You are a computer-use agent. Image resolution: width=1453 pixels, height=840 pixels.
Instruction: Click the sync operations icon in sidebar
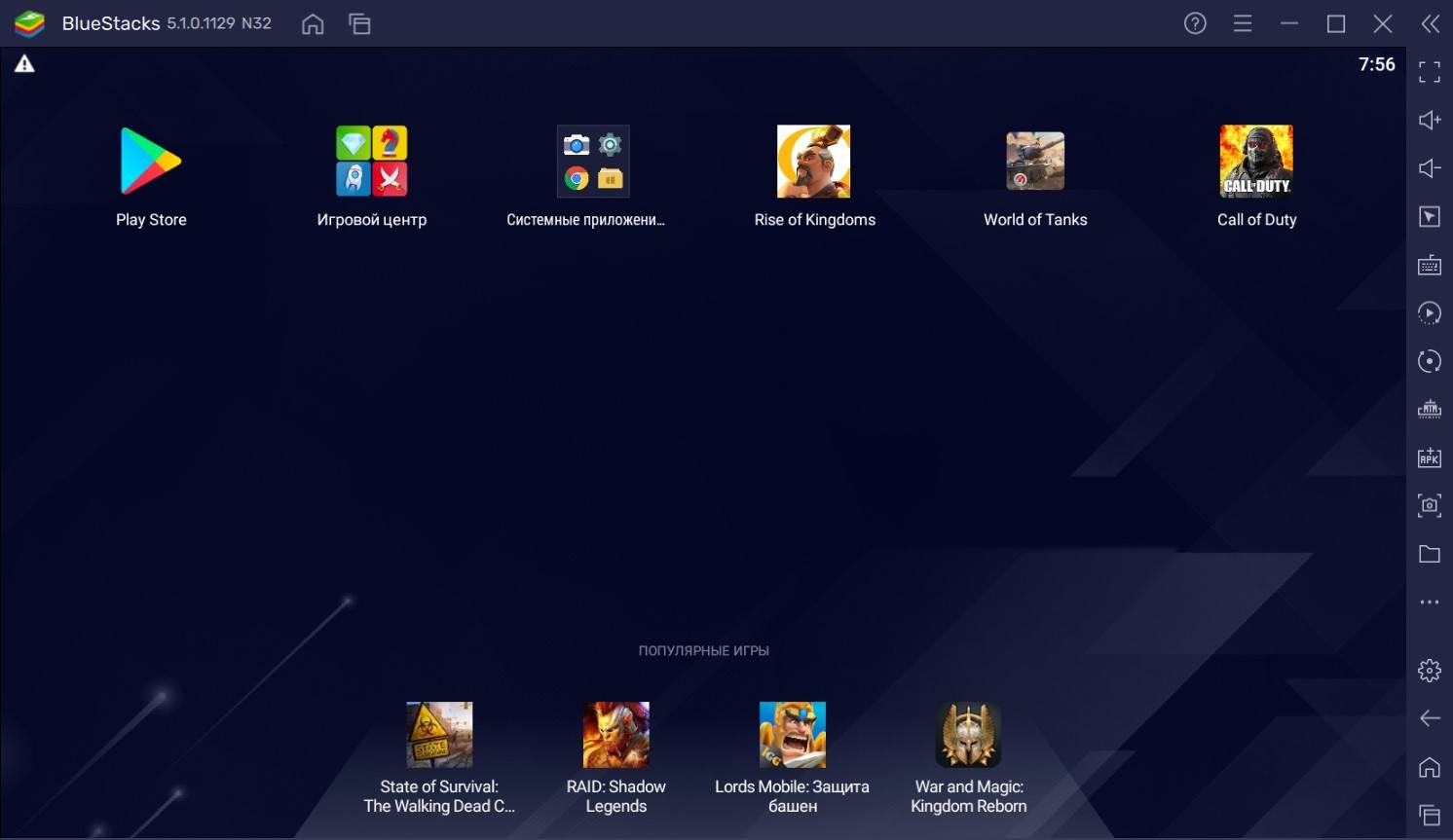[x=1430, y=361]
